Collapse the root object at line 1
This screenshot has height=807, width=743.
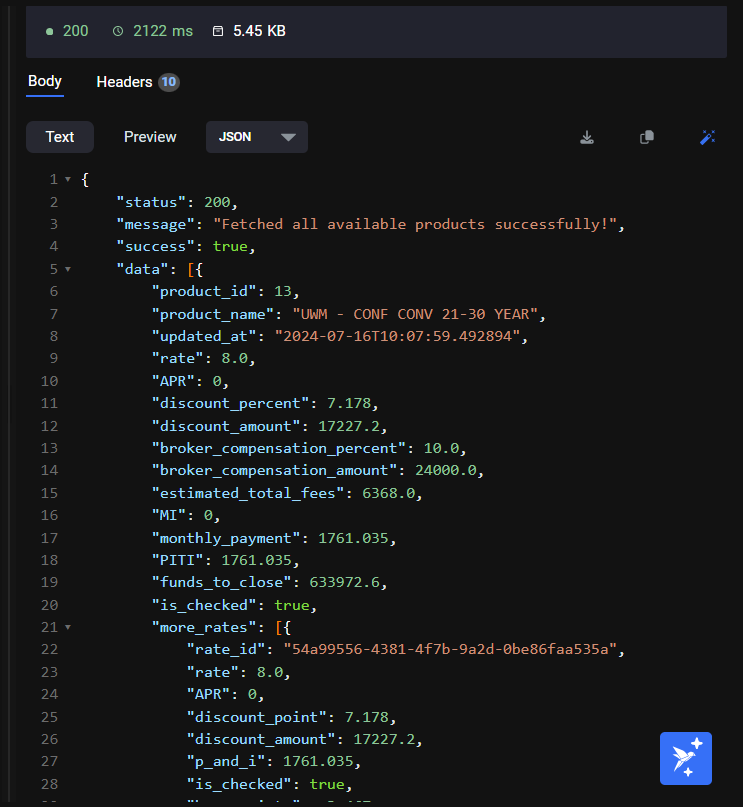tap(67, 180)
